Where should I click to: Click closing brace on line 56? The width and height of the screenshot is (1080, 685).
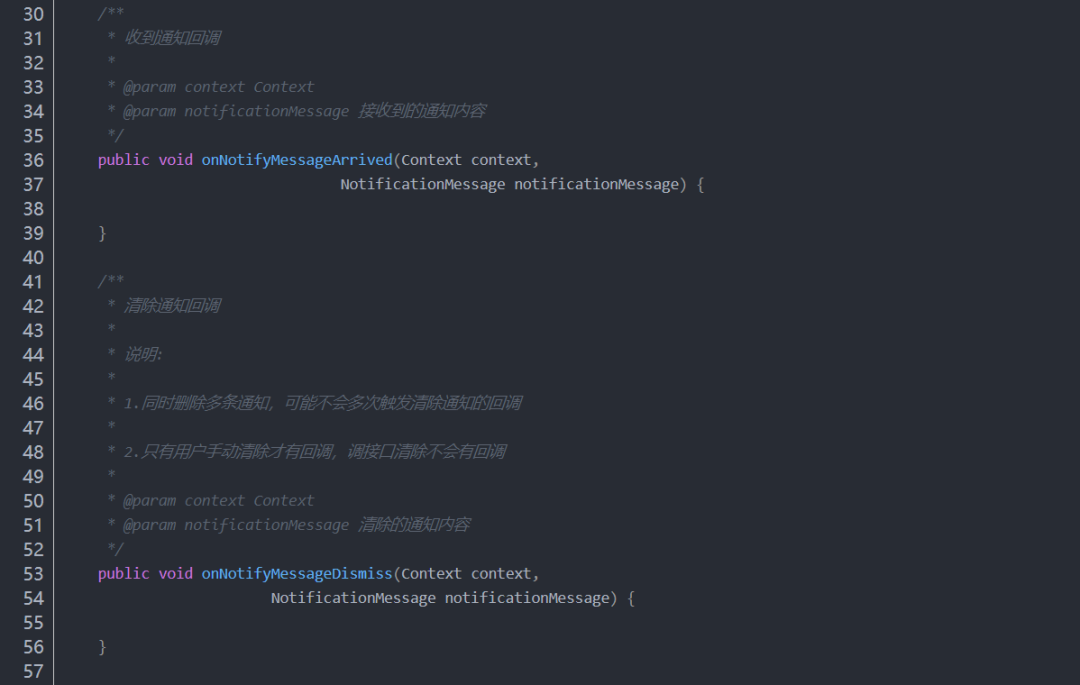click(102, 647)
